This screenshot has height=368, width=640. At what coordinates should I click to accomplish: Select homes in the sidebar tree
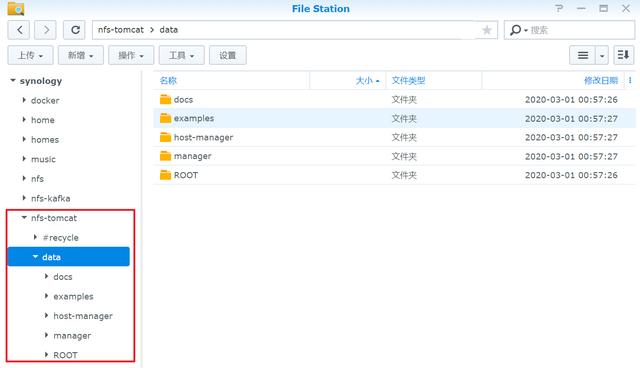[45, 140]
